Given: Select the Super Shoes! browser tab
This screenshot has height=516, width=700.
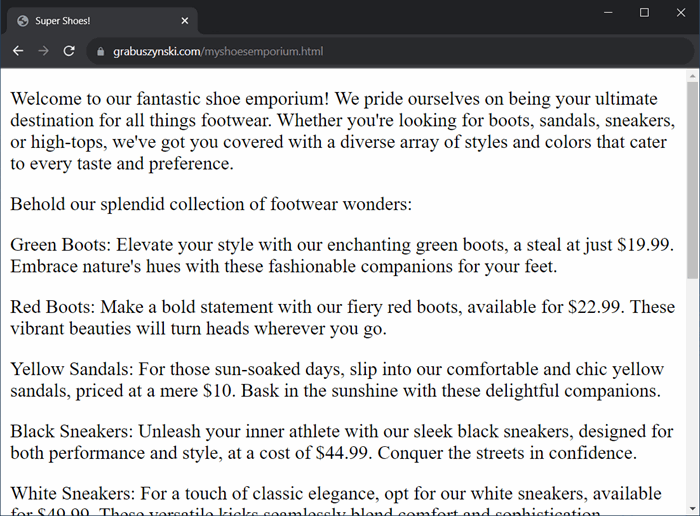Looking at the screenshot, I should tap(102, 21).
